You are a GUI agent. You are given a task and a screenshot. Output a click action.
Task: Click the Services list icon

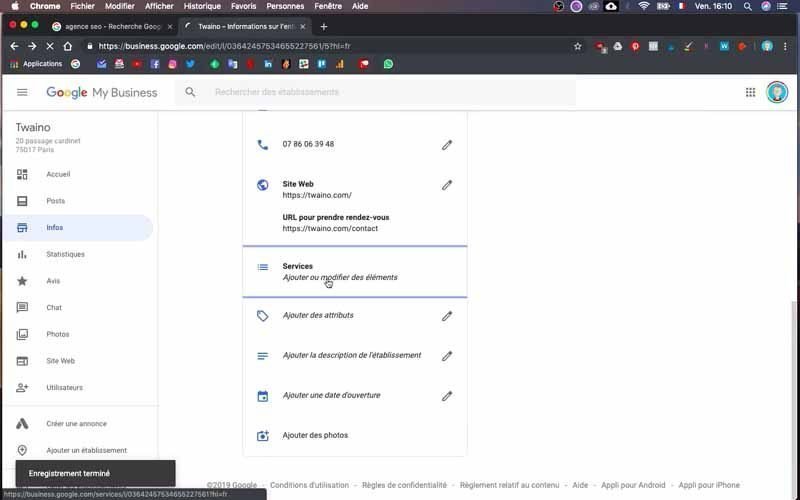pos(262,267)
